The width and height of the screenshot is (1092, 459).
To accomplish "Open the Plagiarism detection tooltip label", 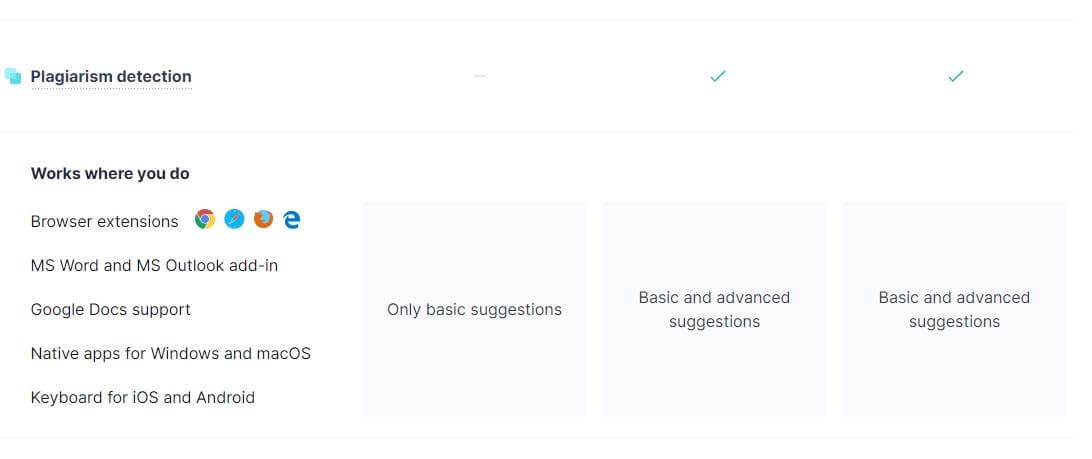I will (x=111, y=77).
